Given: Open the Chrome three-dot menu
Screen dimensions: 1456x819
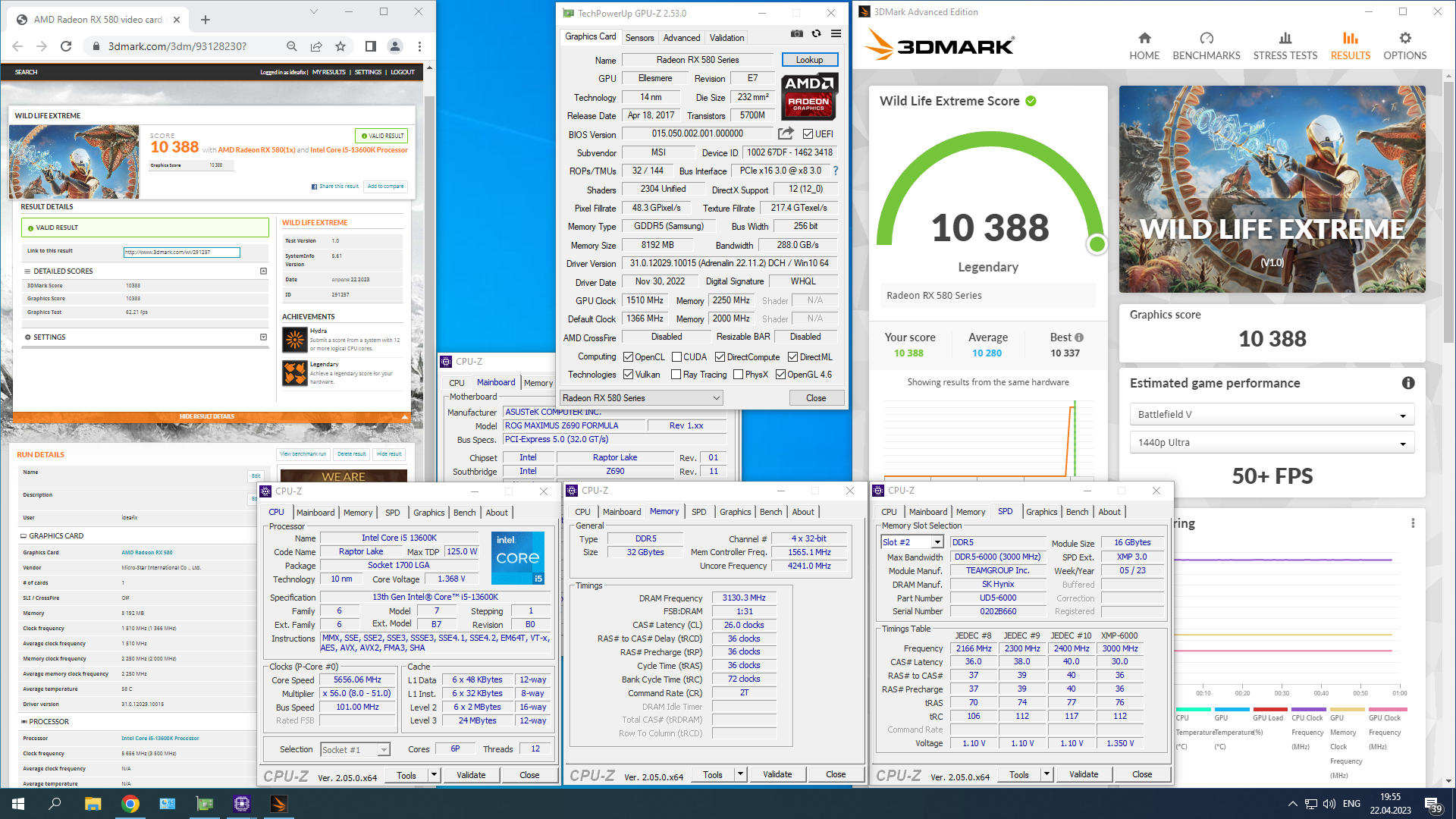Looking at the screenshot, I should [x=419, y=46].
